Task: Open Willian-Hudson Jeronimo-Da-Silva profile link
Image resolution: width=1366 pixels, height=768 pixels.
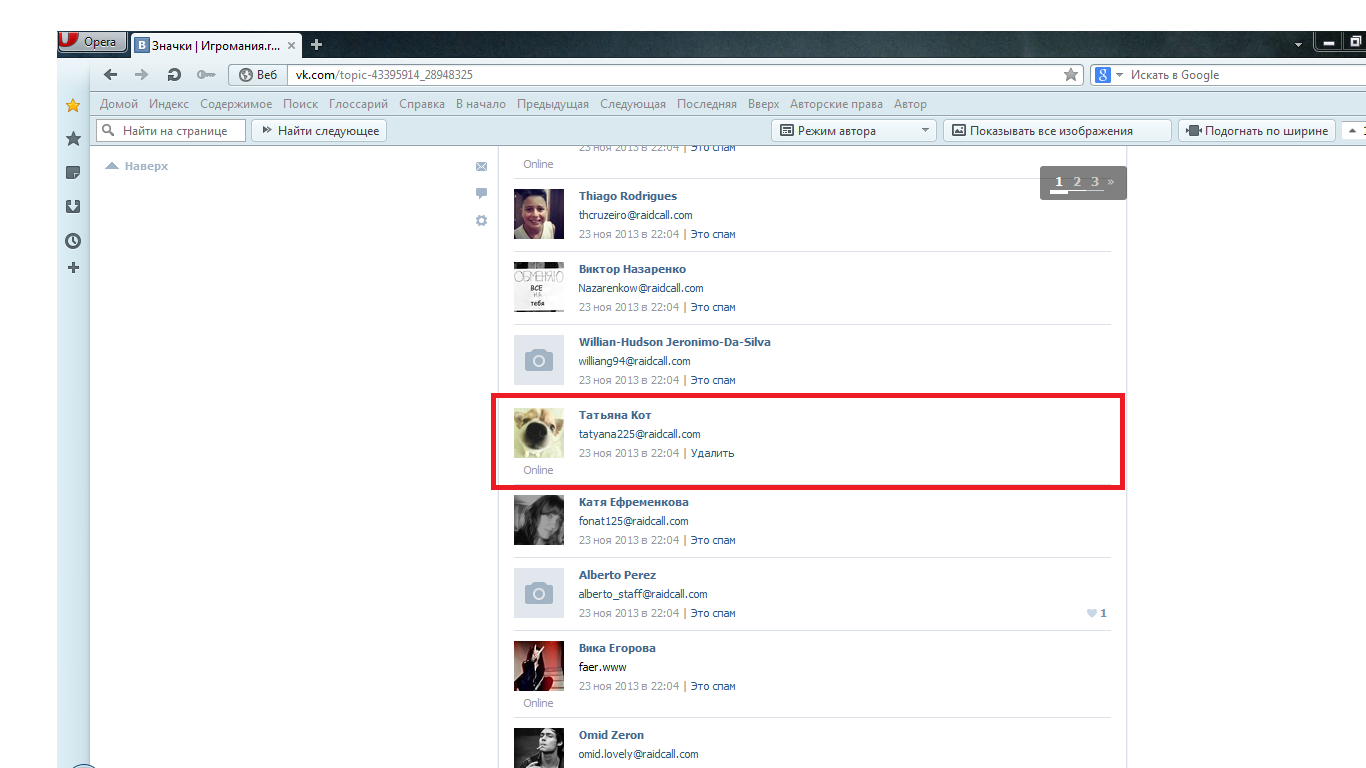Action: (x=675, y=342)
